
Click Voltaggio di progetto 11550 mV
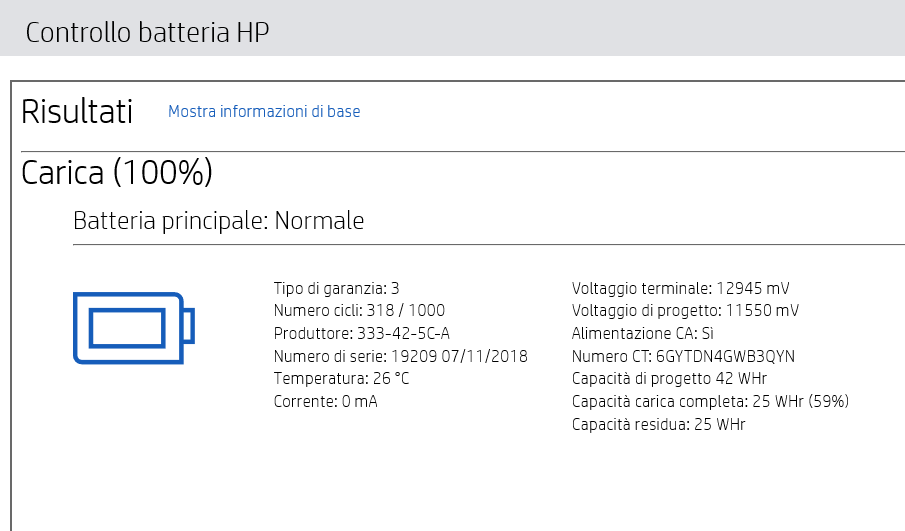[x=685, y=311]
